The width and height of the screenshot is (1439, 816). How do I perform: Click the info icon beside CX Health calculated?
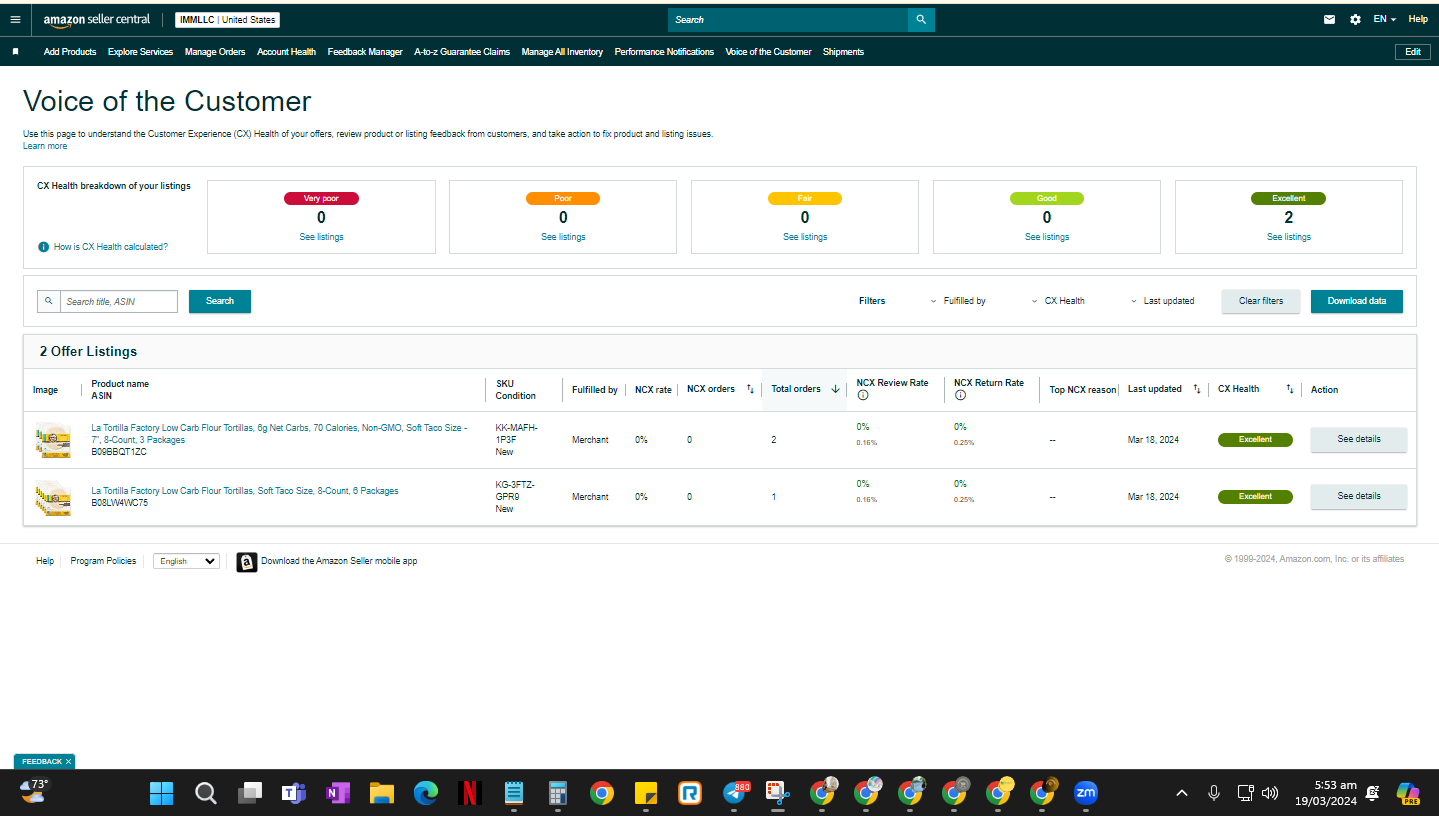[43, 246]
